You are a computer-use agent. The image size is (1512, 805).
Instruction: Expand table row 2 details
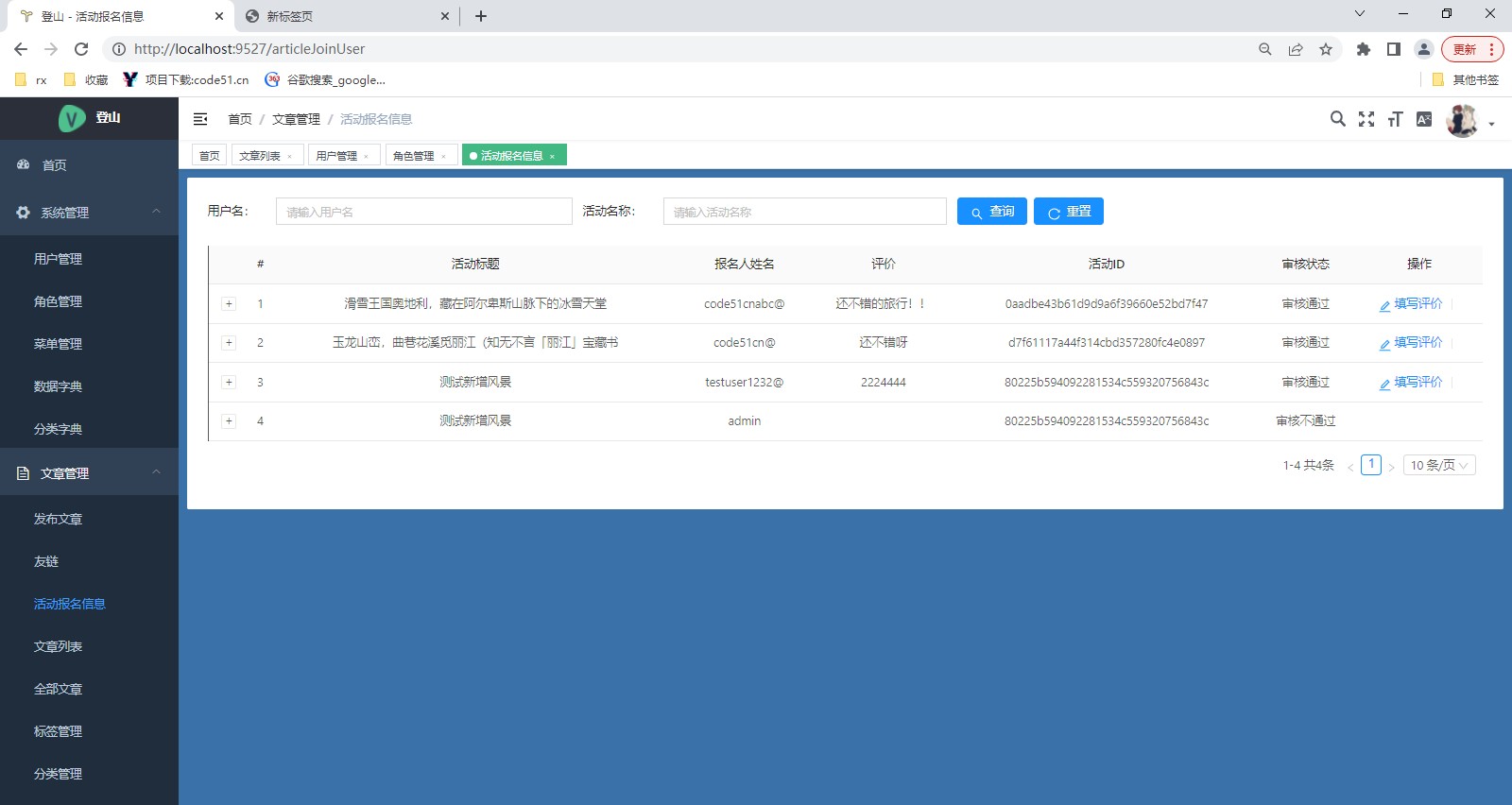pyautogui.click(x=229, y=343)
